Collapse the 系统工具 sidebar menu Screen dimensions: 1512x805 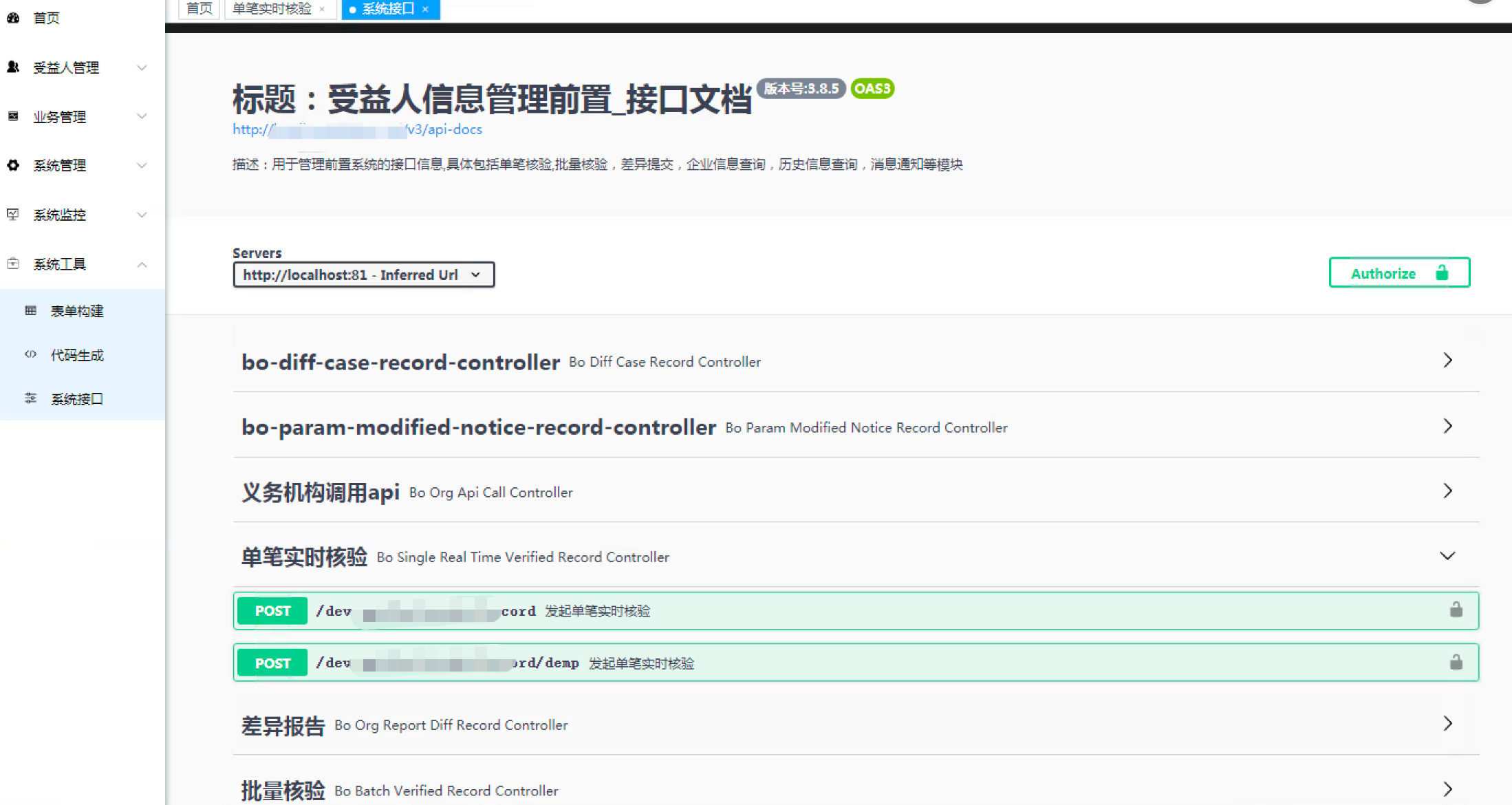point(83,264)
